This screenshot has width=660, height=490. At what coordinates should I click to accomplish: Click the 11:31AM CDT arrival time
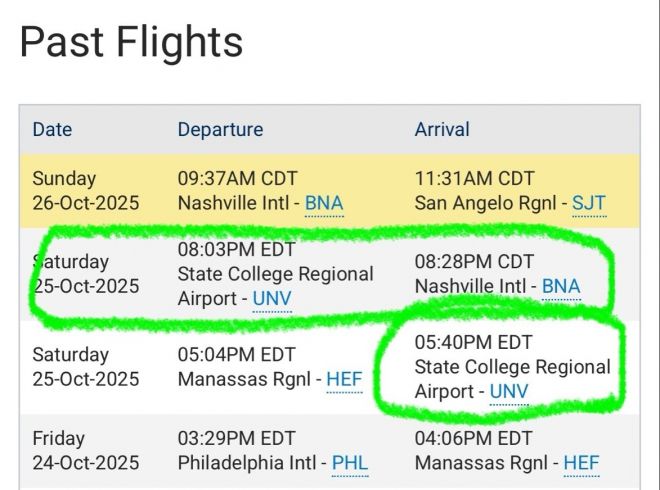474,179
